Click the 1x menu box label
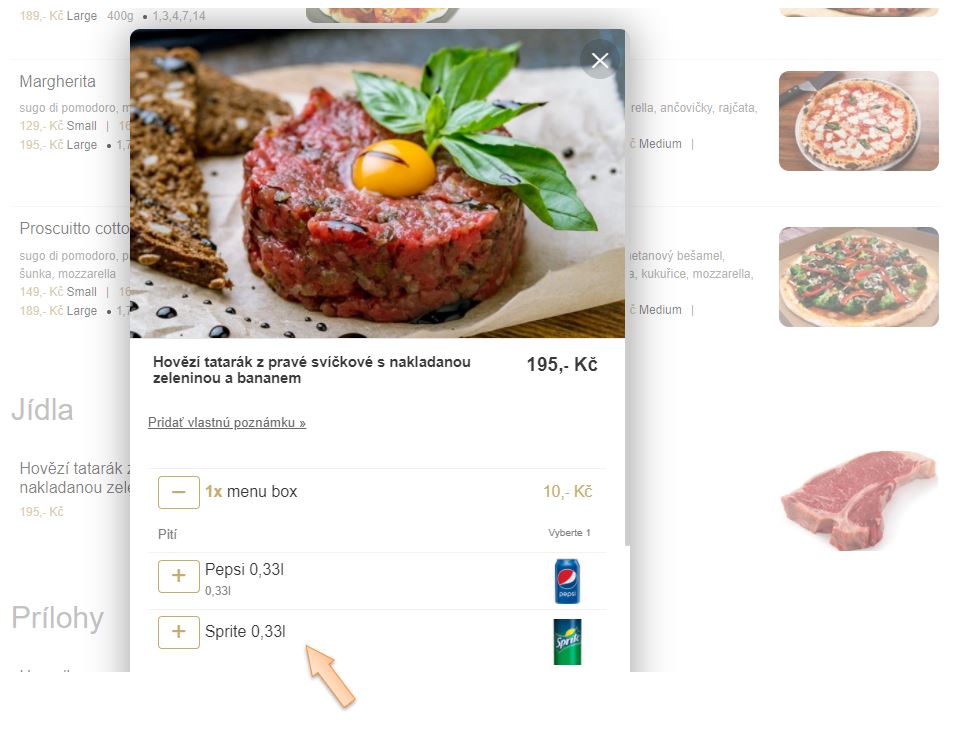 [x=251, y=492]
